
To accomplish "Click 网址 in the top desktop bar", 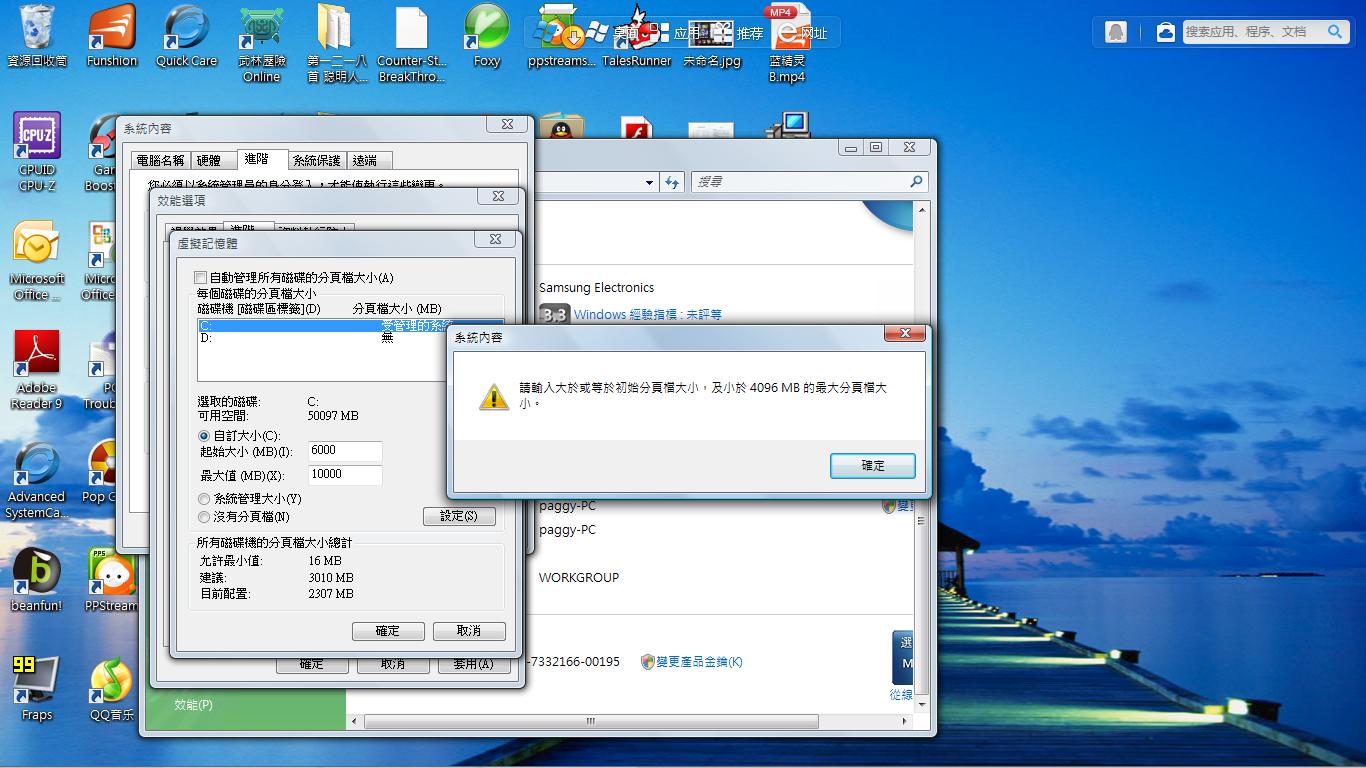I will [x=814, y=33].
